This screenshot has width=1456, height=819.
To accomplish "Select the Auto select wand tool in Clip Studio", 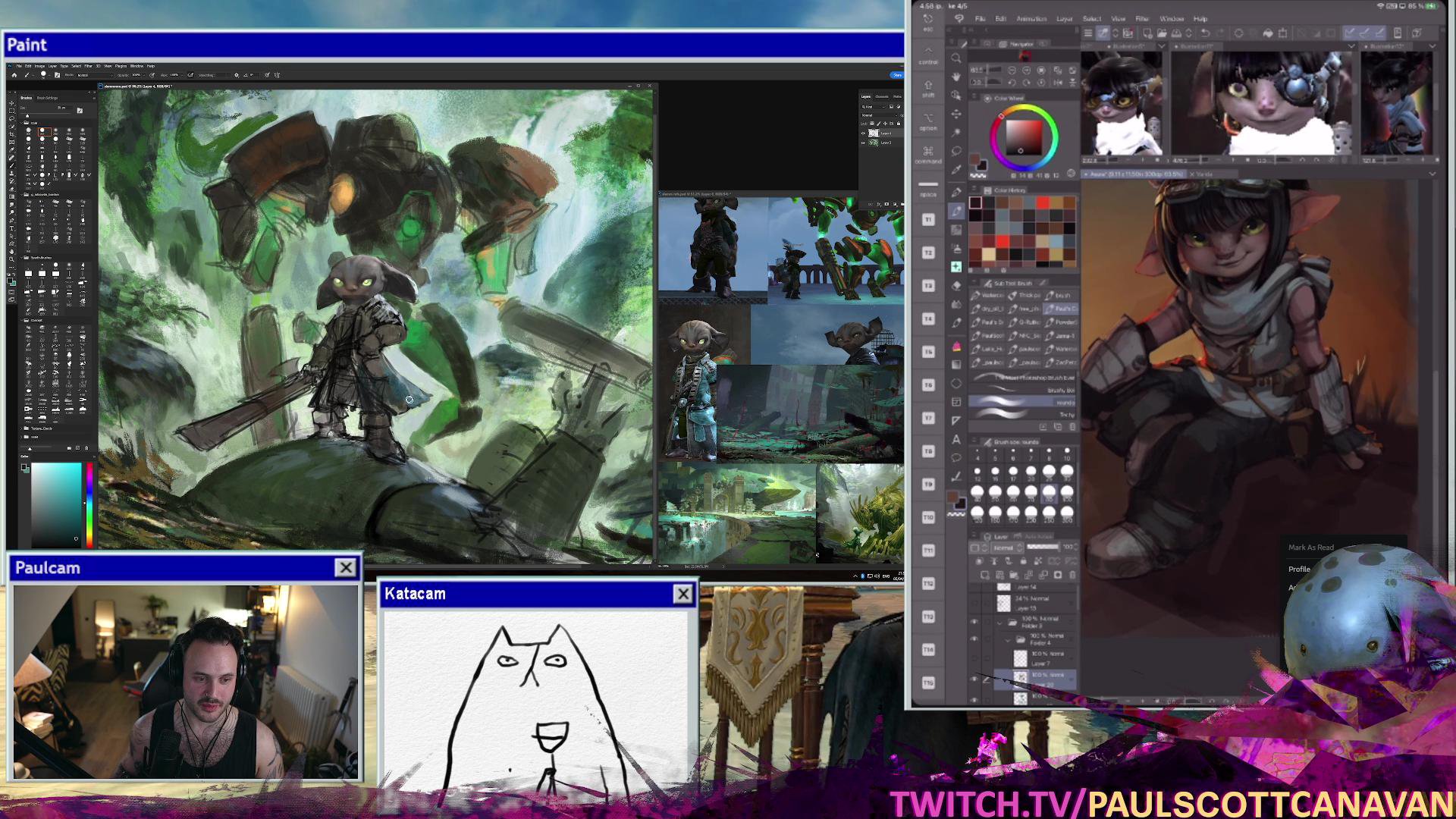I will [x=956, y=132].
